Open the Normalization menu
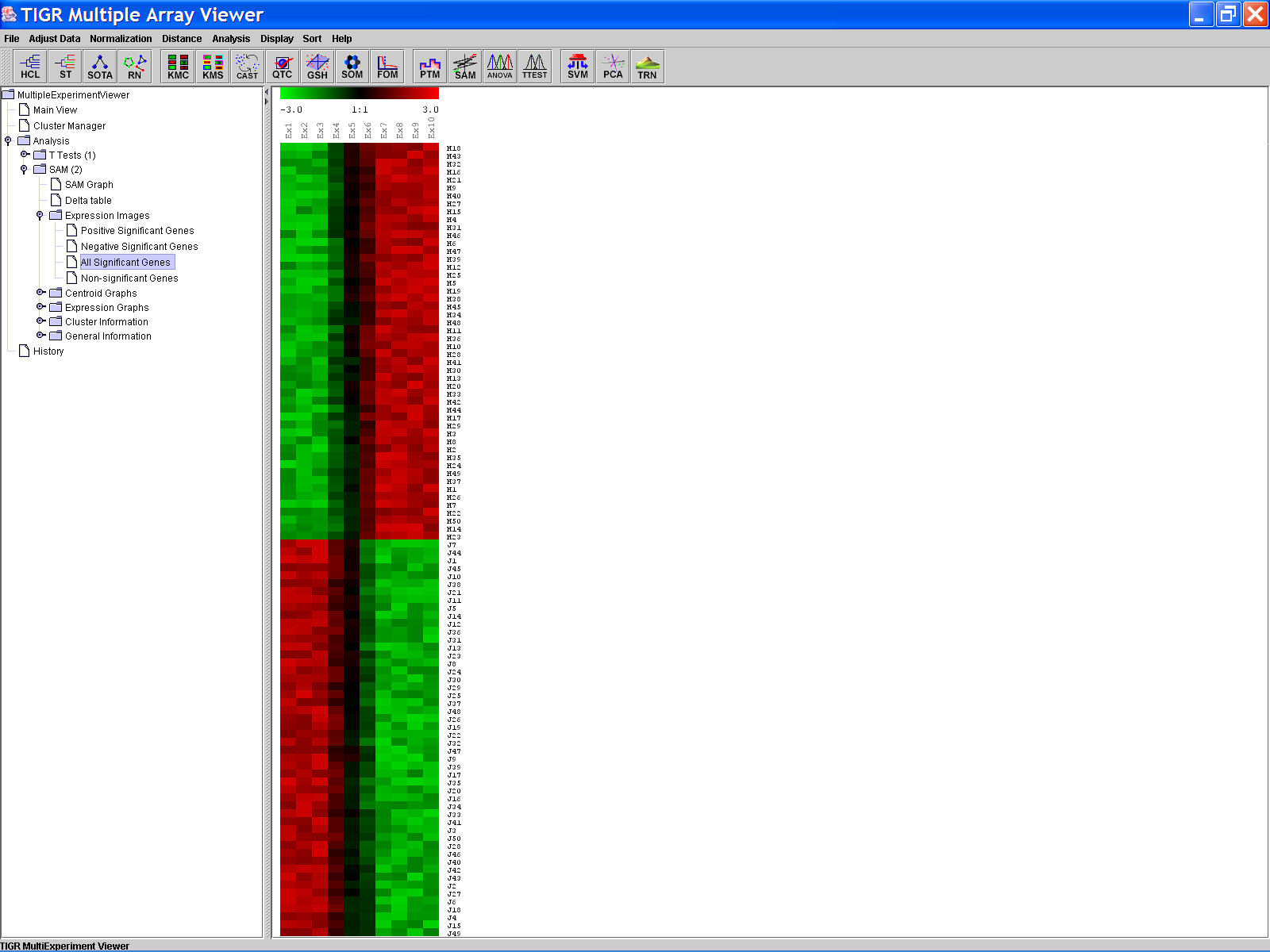The image size is (1270, 952). [121, 39]
